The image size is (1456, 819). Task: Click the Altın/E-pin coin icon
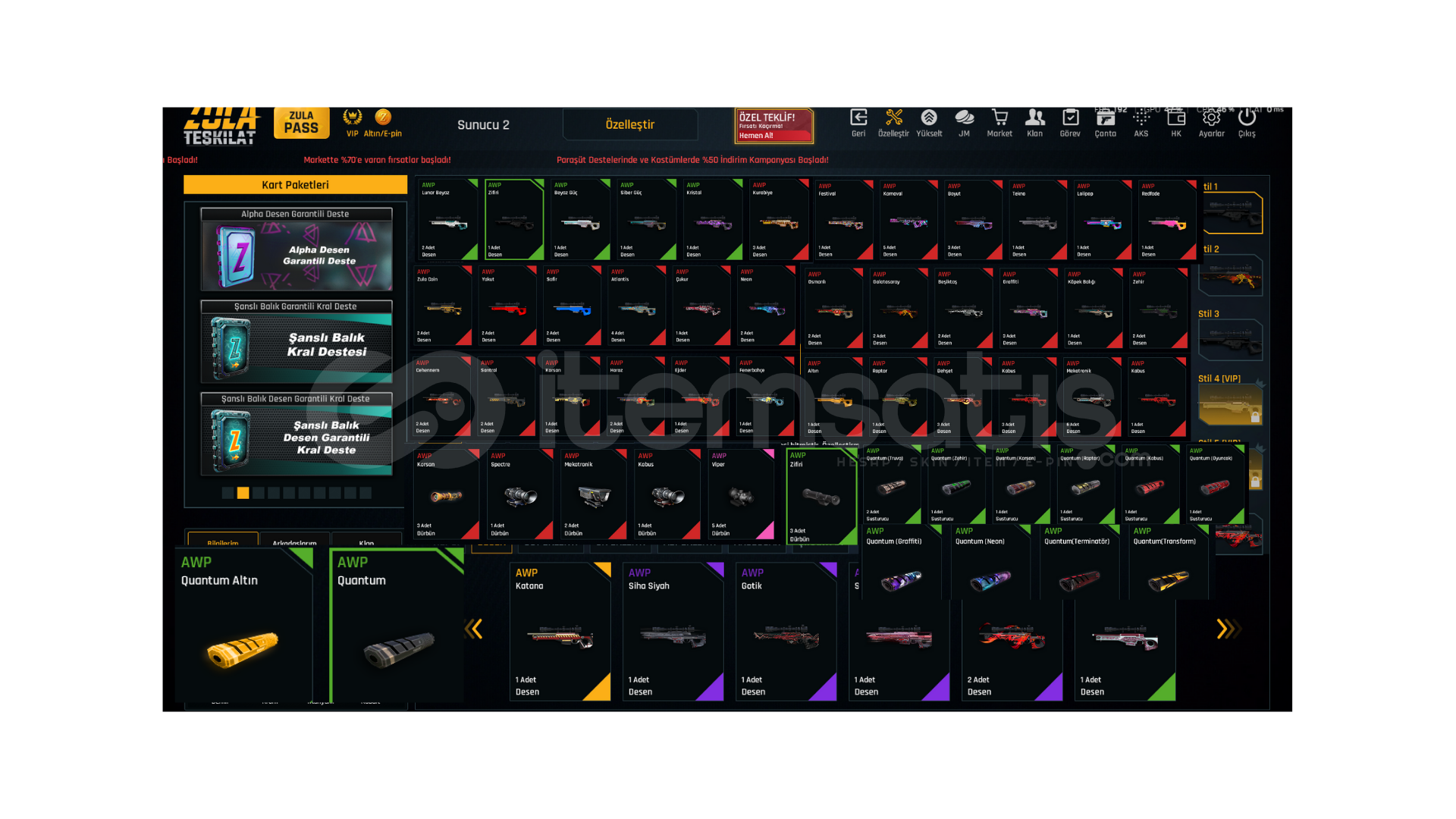(383, 122)
